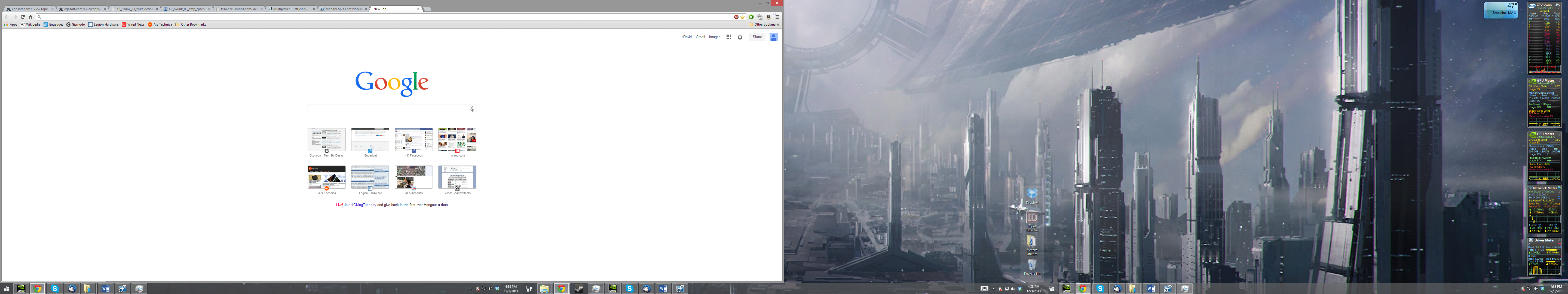Reload the current Chrome page
The width and height of the screenshot is (1568, 294).
(23, 17)
